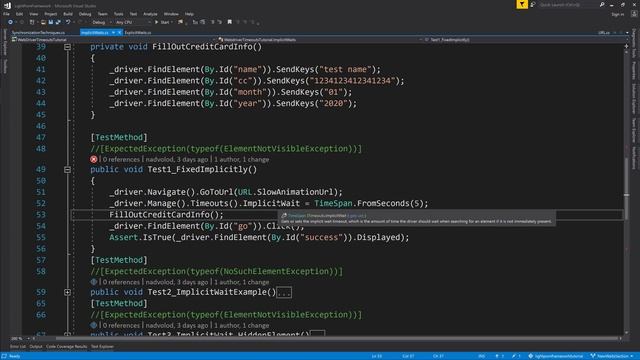Switch to the ExplicitWaits.cs tab
The width and height of the screenshot is (640, 360).
pyautogui.click(x=138, y=32)
